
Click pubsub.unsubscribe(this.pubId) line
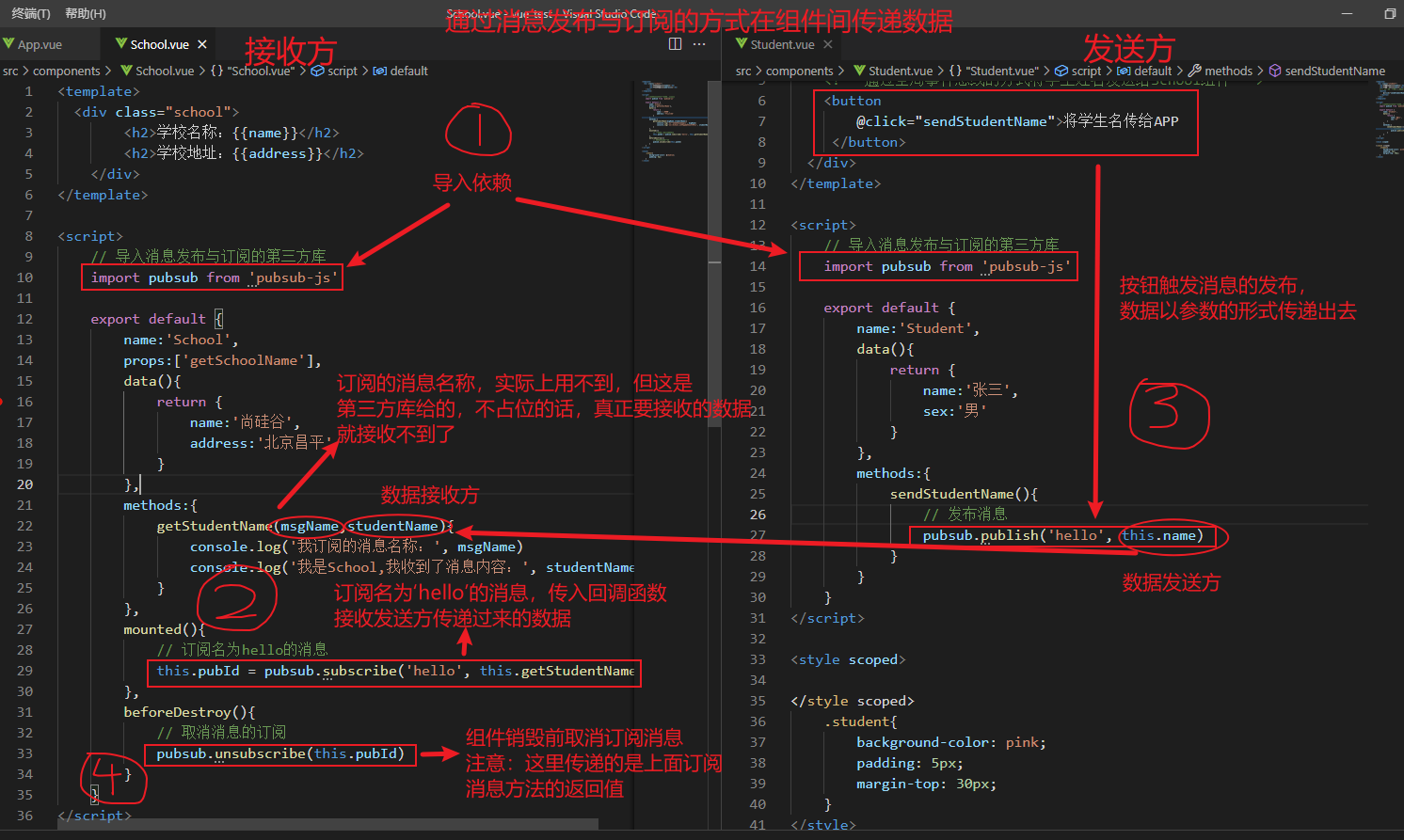click(x=280, y=753)
